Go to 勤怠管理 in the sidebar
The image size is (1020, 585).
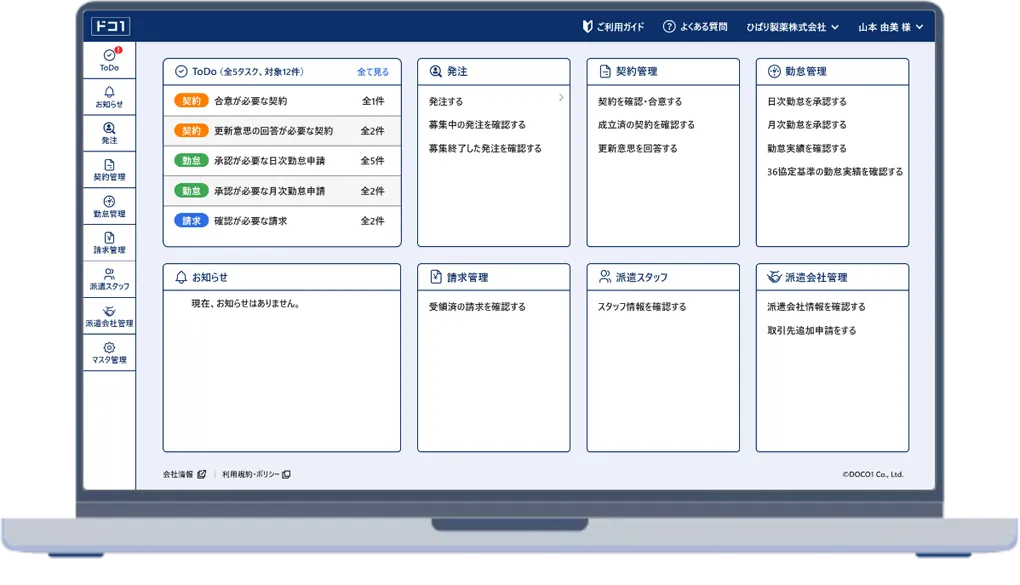tap(109, 206)
